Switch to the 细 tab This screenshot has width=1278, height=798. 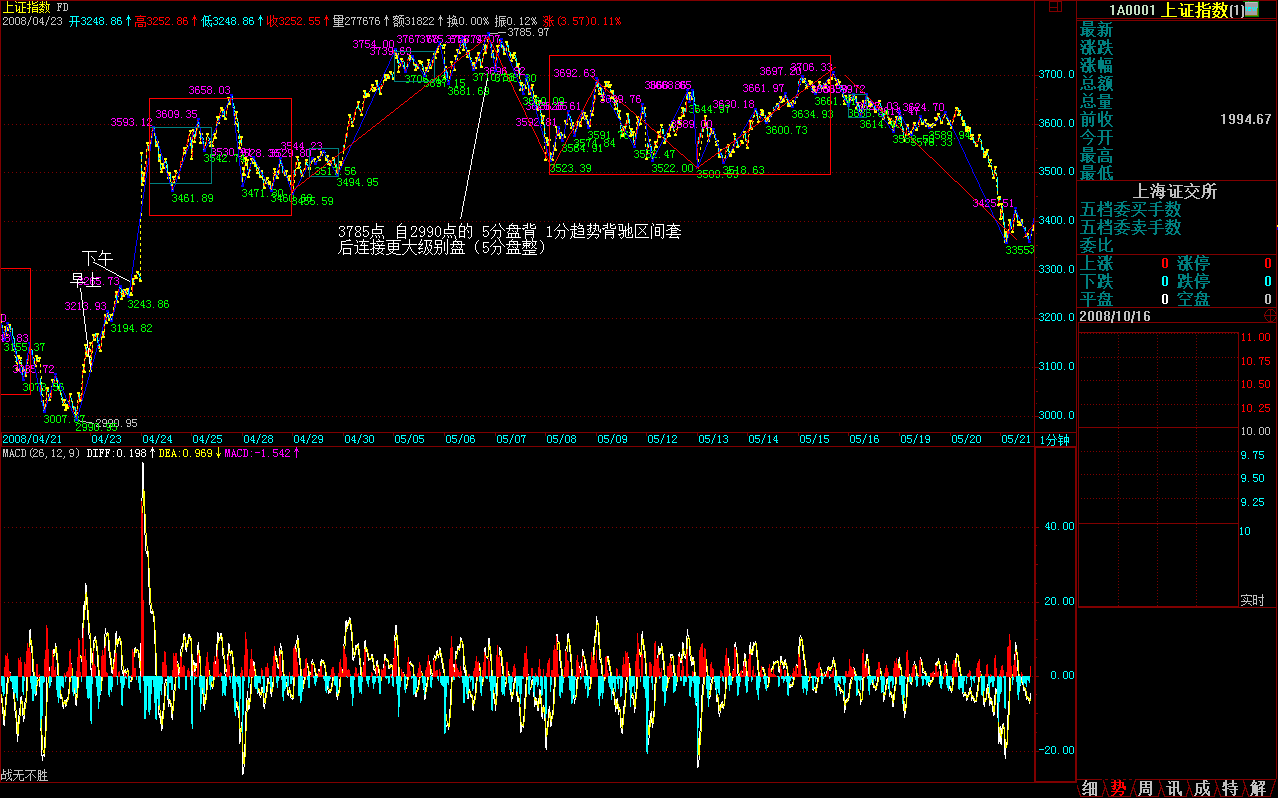coord(1090,788)
